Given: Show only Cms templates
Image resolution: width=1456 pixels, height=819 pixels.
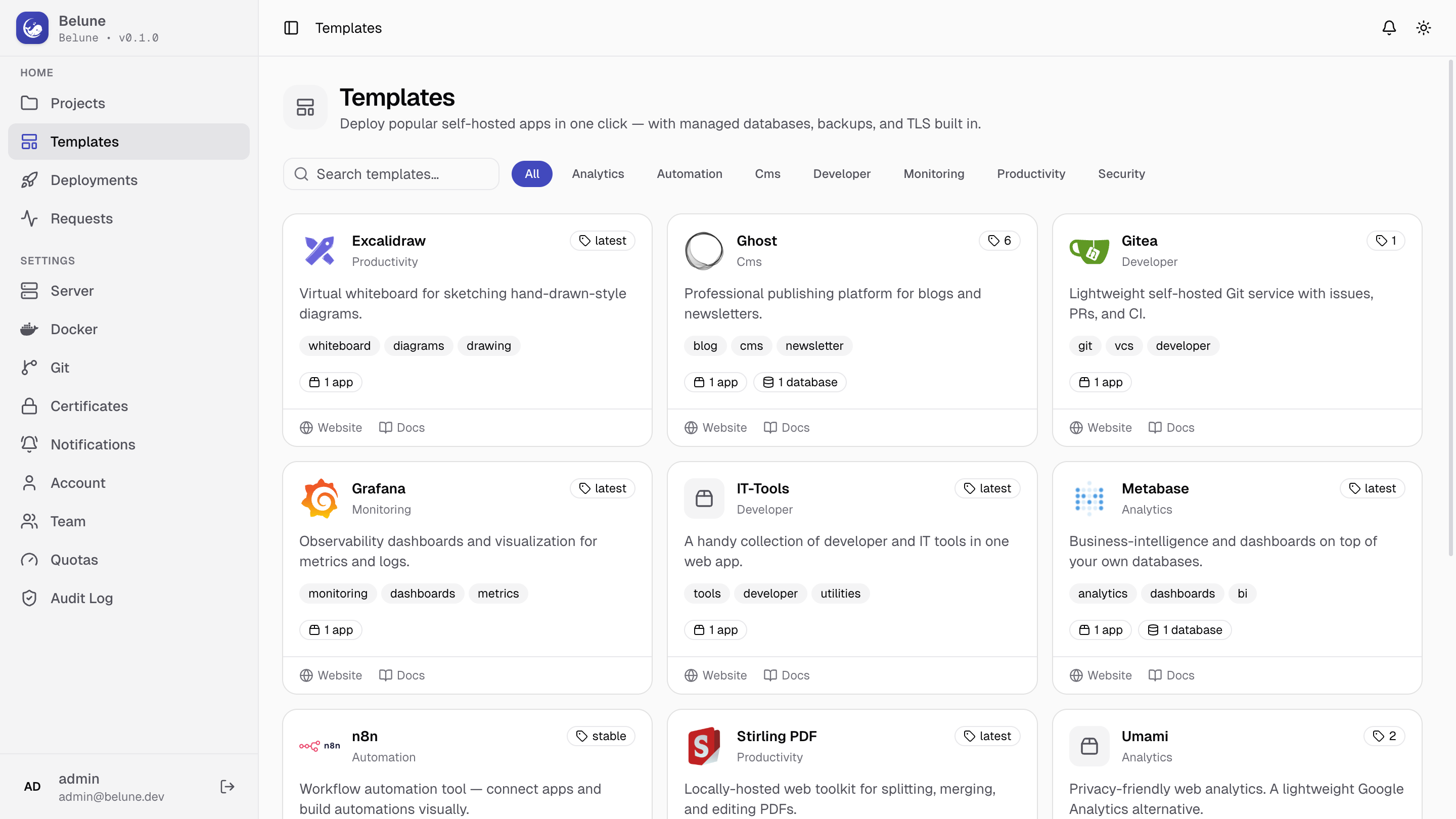Looking at the screenshot, I should [x=767, y=173].
